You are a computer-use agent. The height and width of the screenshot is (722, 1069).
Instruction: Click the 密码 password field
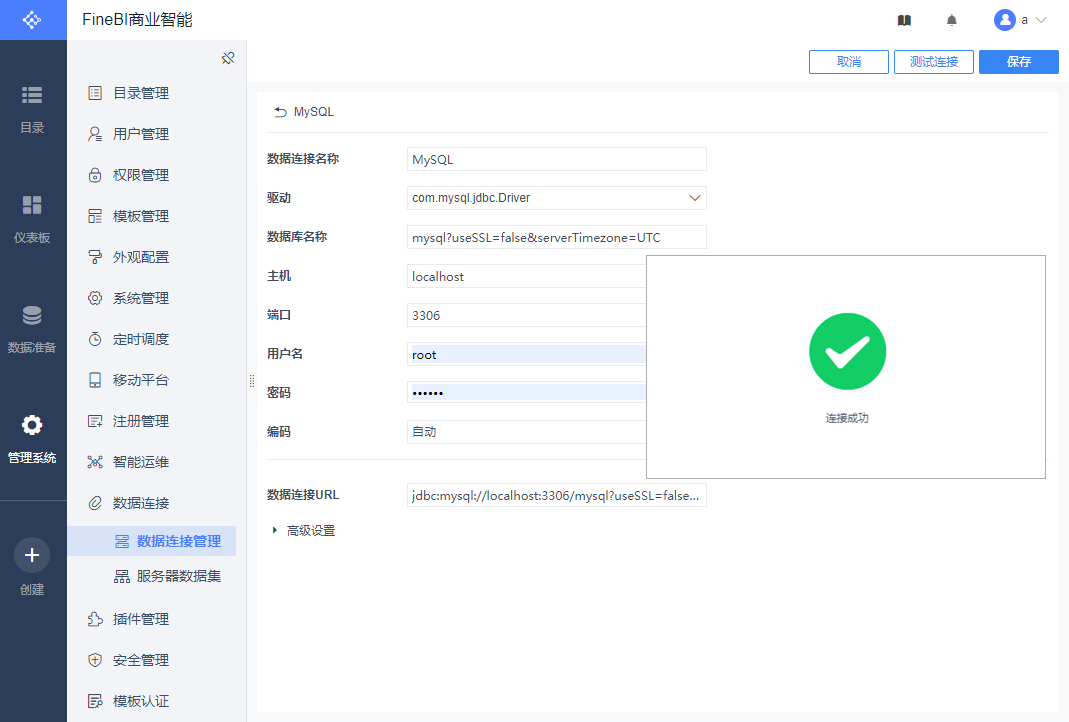[x=526, y=393]
